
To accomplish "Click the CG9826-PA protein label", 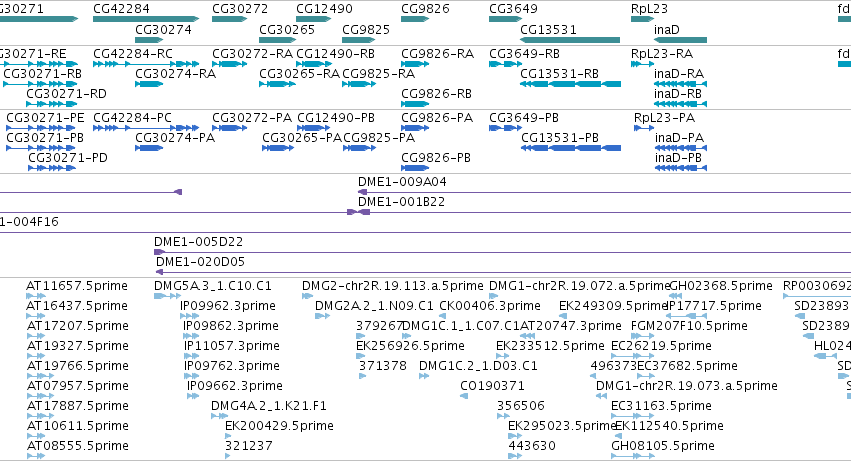I will click(x=437, y=118).
